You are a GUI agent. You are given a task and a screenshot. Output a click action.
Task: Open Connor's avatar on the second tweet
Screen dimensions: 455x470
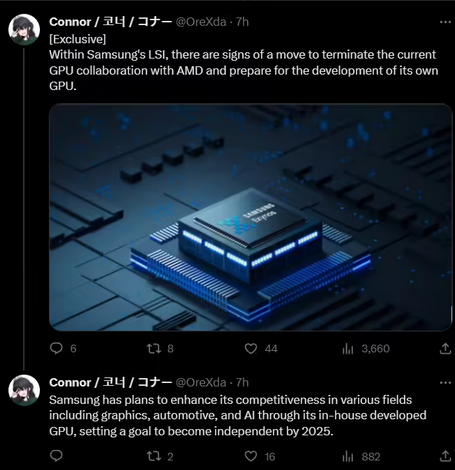[x=24, y=390]
